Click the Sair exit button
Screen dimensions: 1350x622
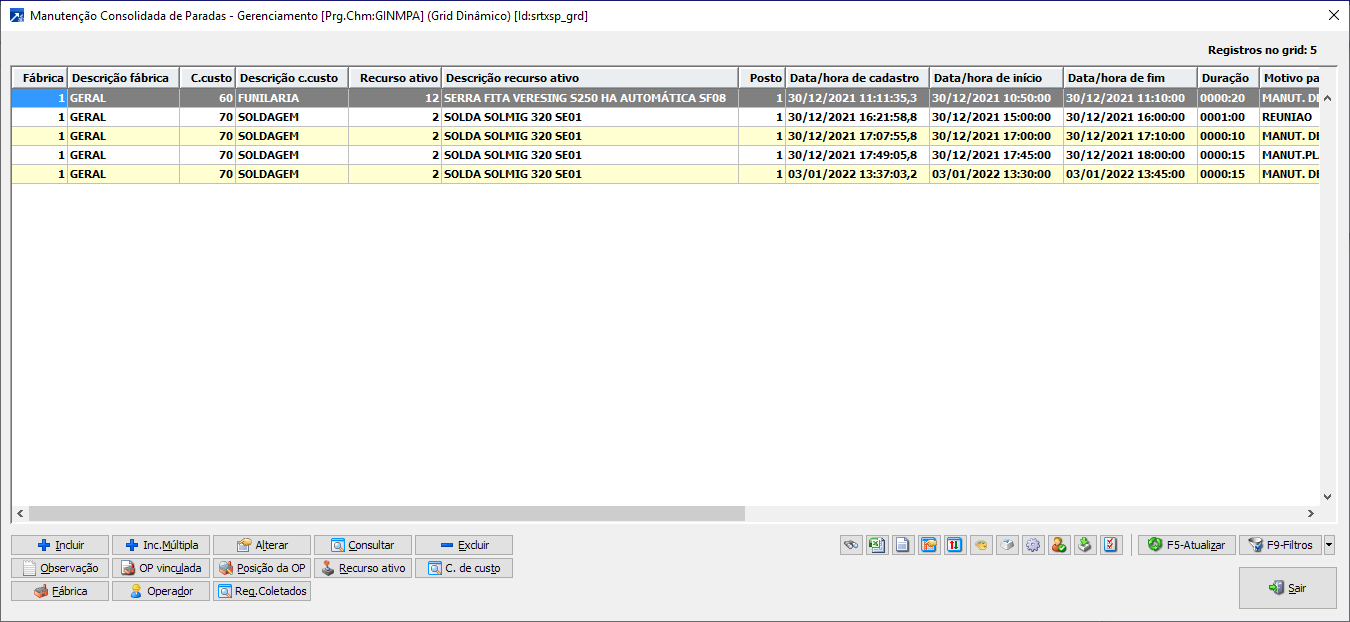pos(1287,588)
